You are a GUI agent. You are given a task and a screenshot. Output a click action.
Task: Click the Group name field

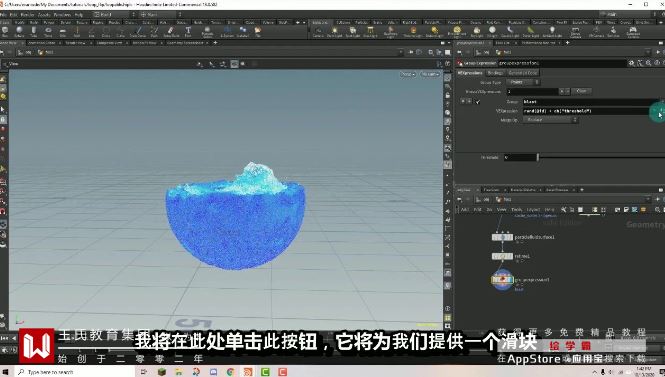click(591, 102)
